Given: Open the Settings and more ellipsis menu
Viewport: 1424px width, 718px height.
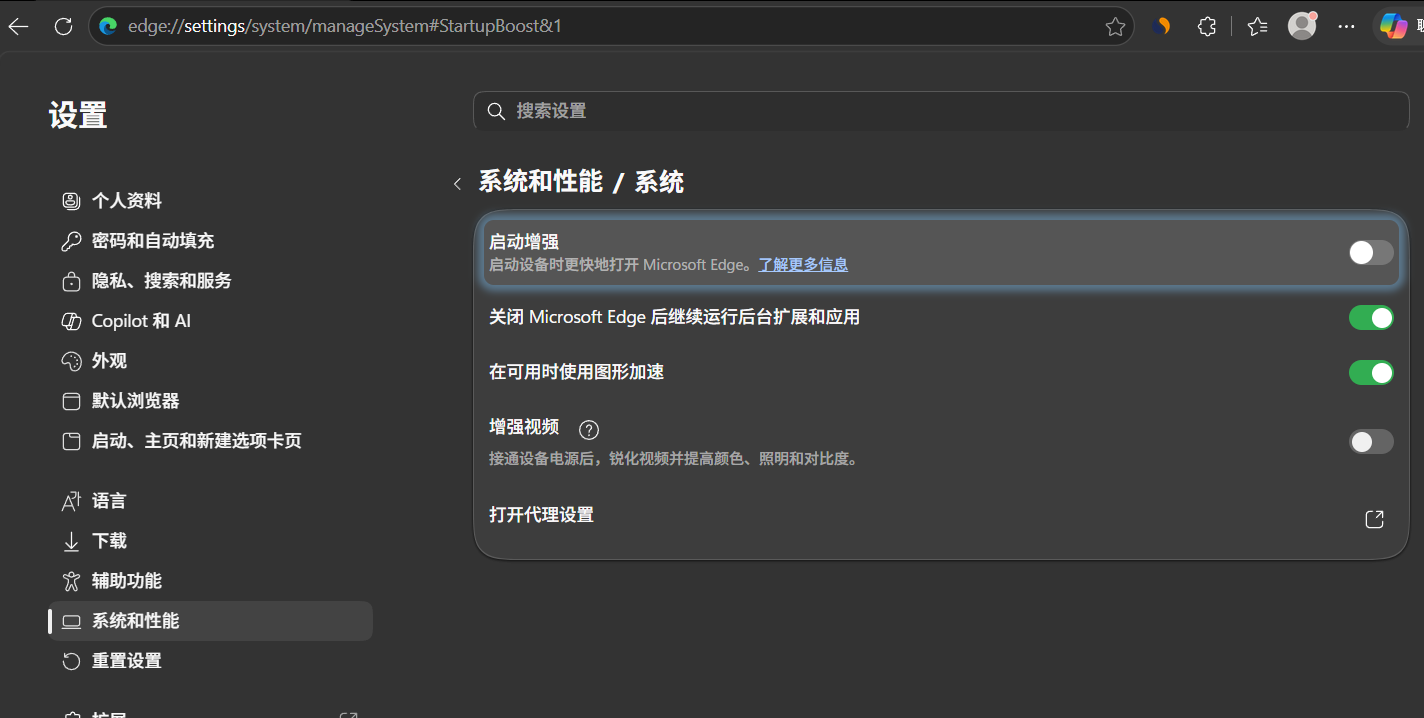Looking at the screenshot, I should [1347, 27].
